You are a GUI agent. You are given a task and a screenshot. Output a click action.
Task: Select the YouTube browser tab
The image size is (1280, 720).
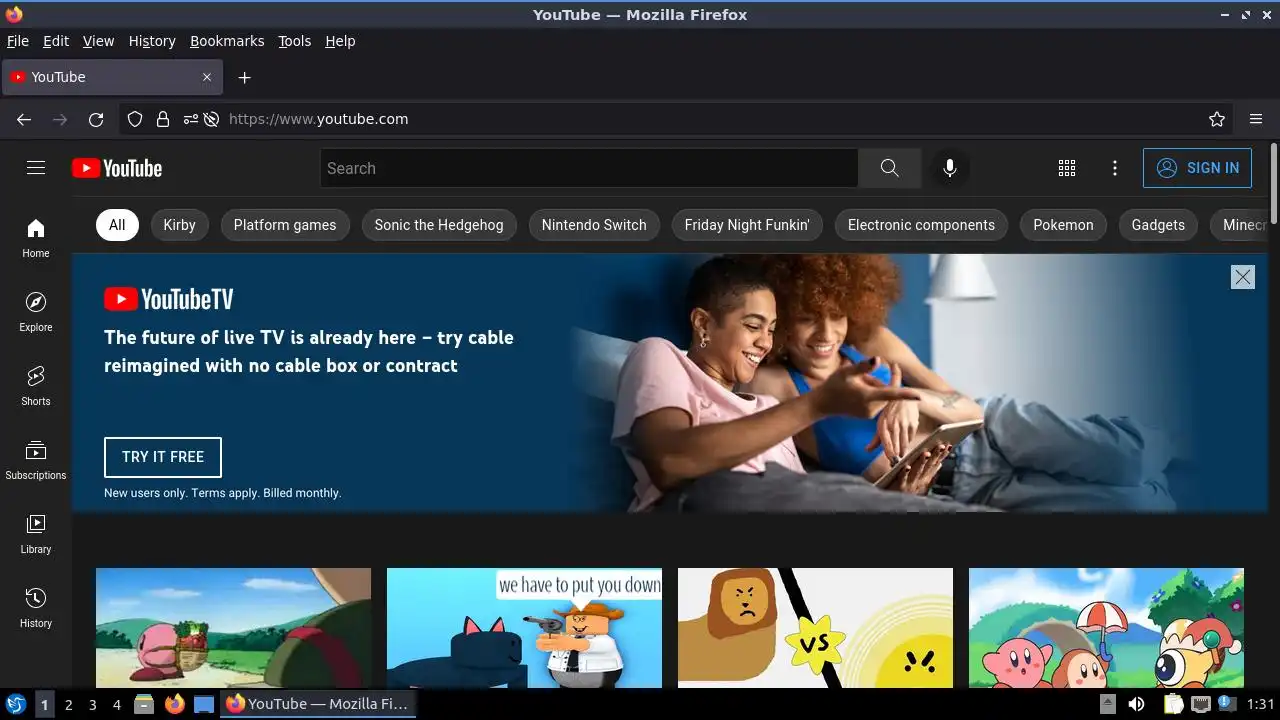[x=112, y=77]
